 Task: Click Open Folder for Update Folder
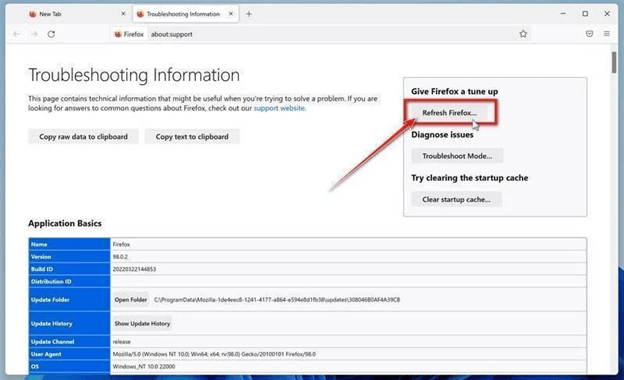pyautogui.click(x=131, y=300)
